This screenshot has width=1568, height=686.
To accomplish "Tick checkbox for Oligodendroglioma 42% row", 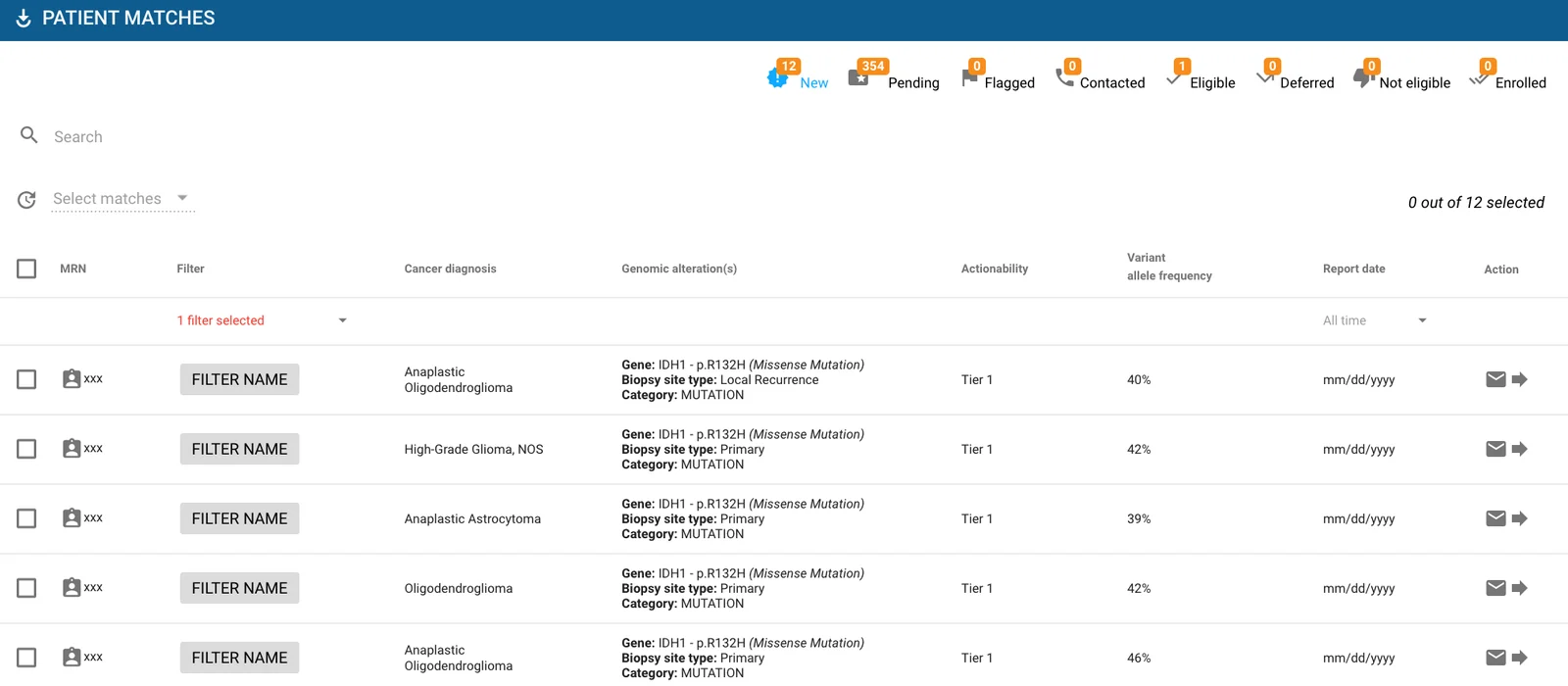I will [26, 588].
